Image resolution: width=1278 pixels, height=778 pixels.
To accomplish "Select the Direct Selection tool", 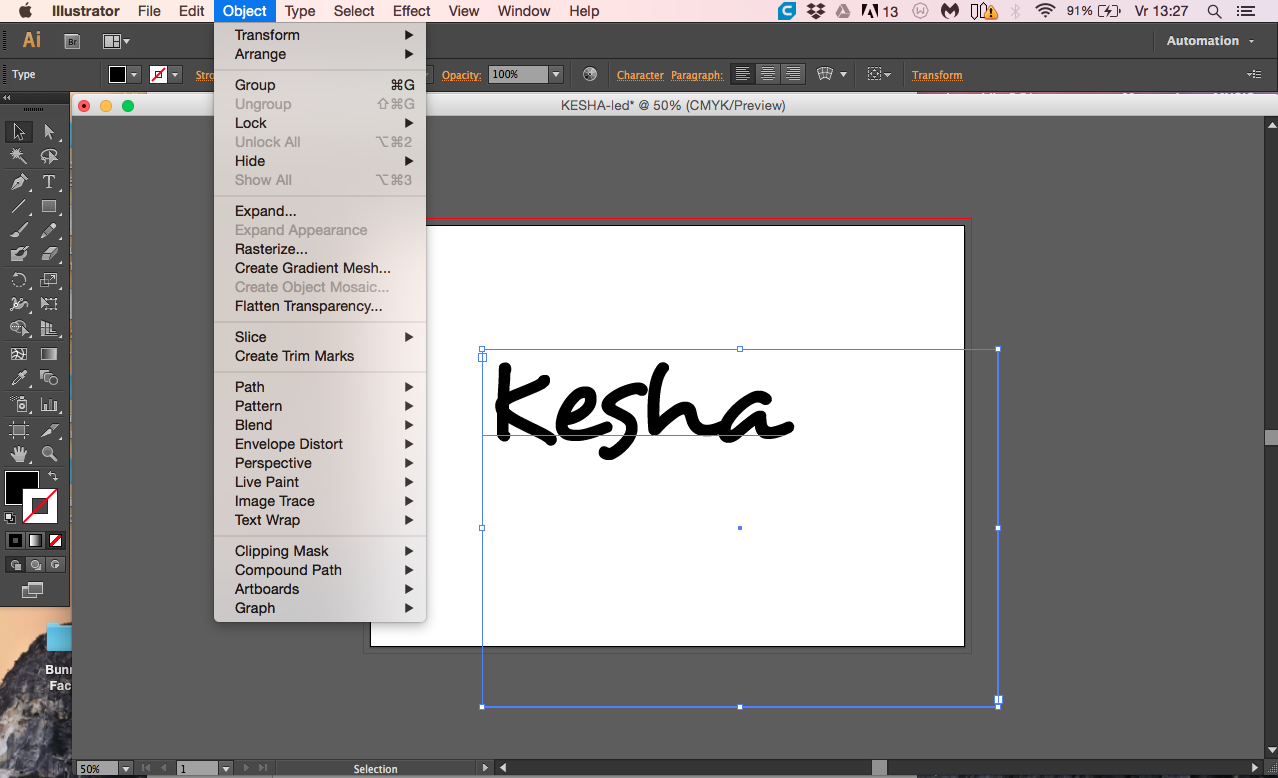I will point(49,132).
